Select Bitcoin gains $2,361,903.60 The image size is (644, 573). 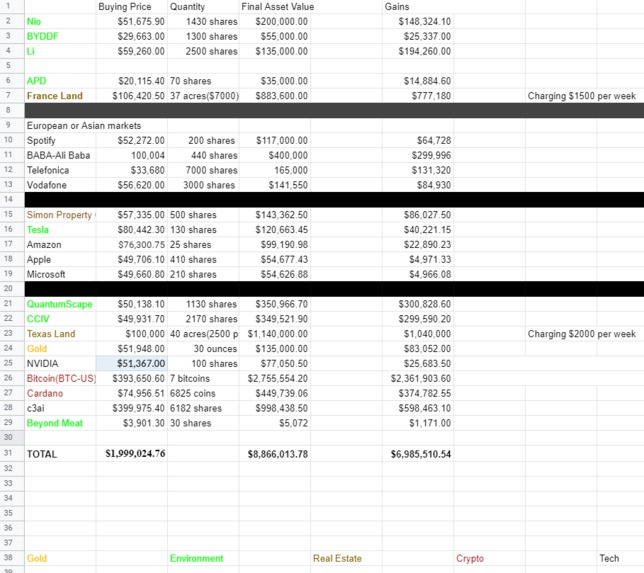[x=418, y=378]
